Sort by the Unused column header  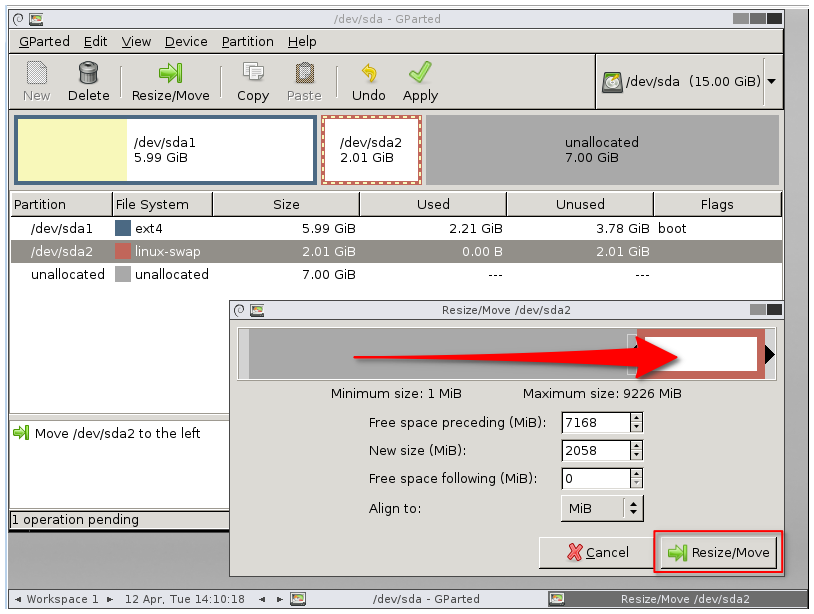[x=580, y=204]
